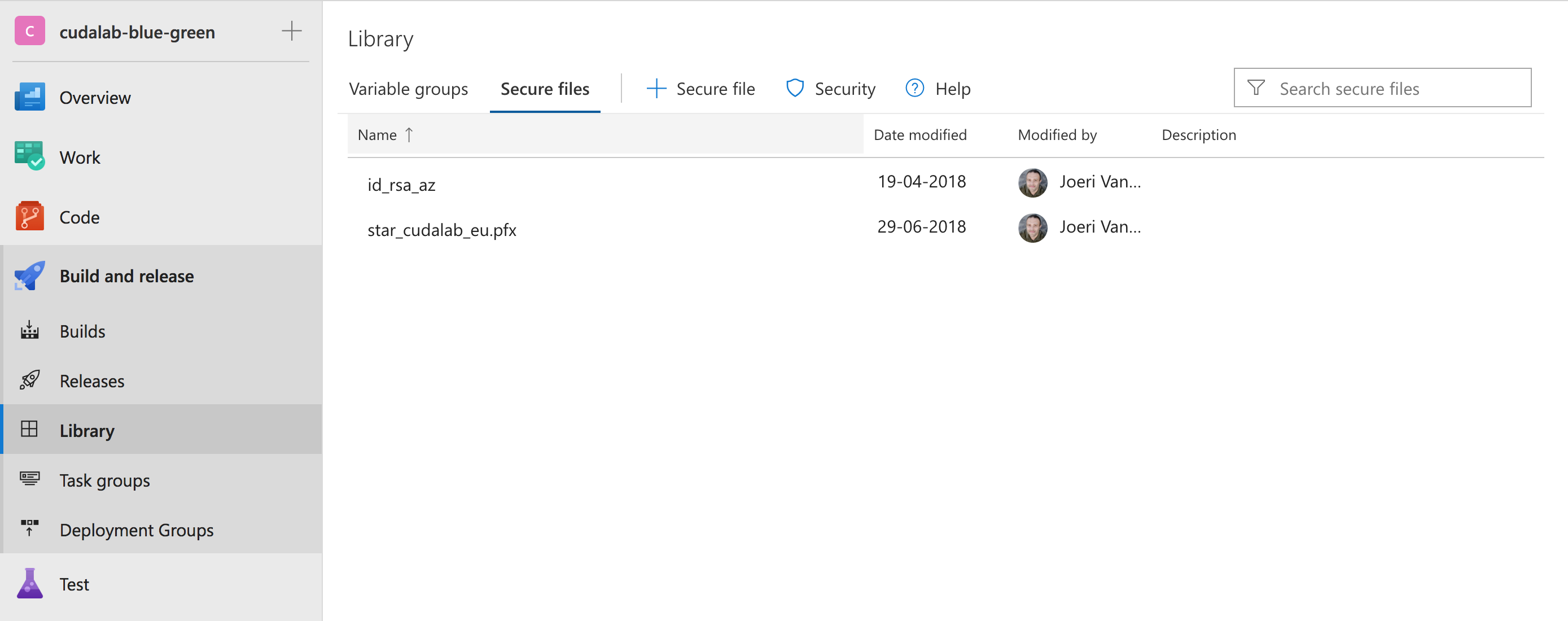Image resolution: width=1568 pixels, height=621 pixels.
Task: Switch to the Variable groups tab
Action: click(x=408, y=89)
